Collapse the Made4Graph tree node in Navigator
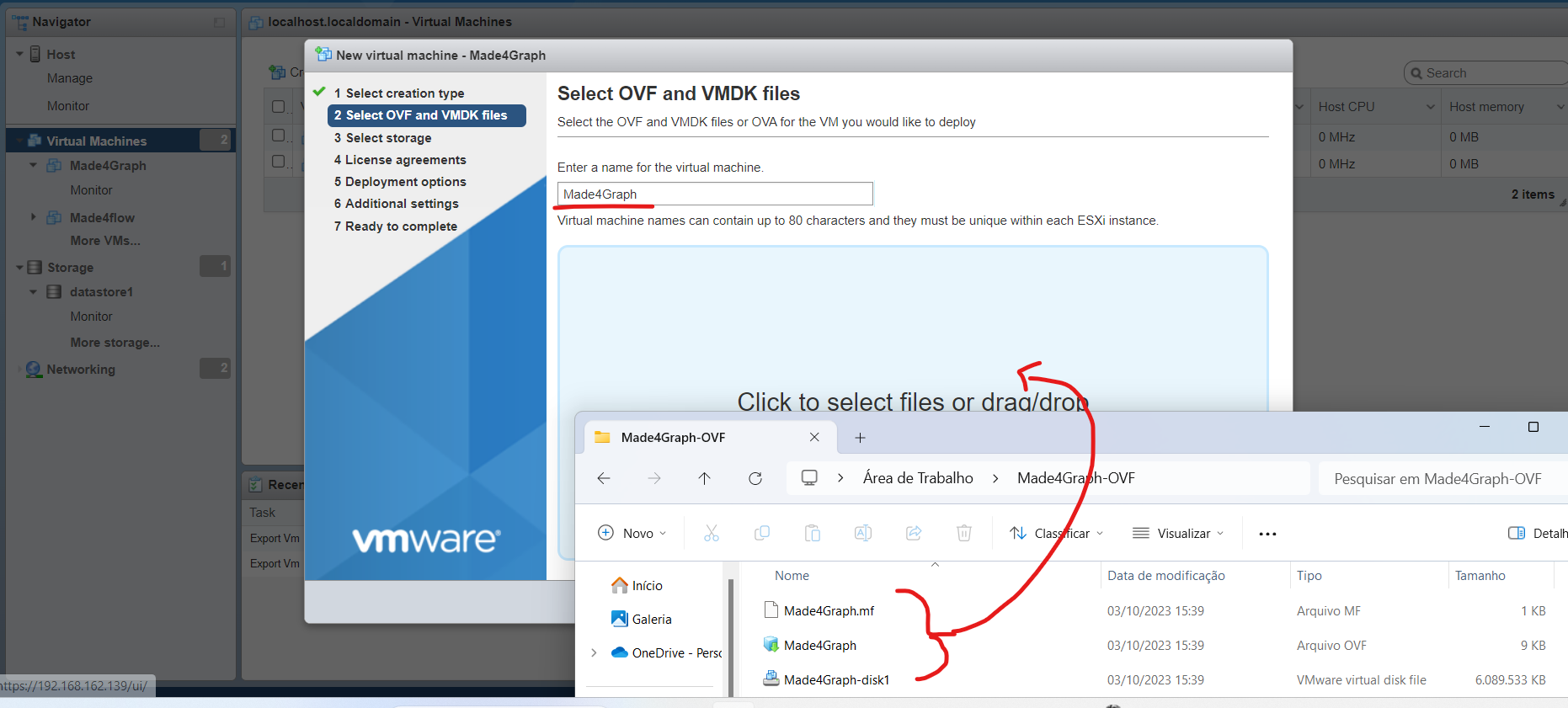Screen dimensions: 1568x708 pyautogui.click(x=34, y=166)
